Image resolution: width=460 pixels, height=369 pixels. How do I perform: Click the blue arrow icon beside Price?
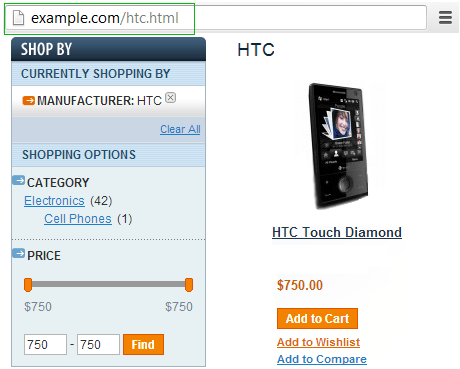point(18,253)
